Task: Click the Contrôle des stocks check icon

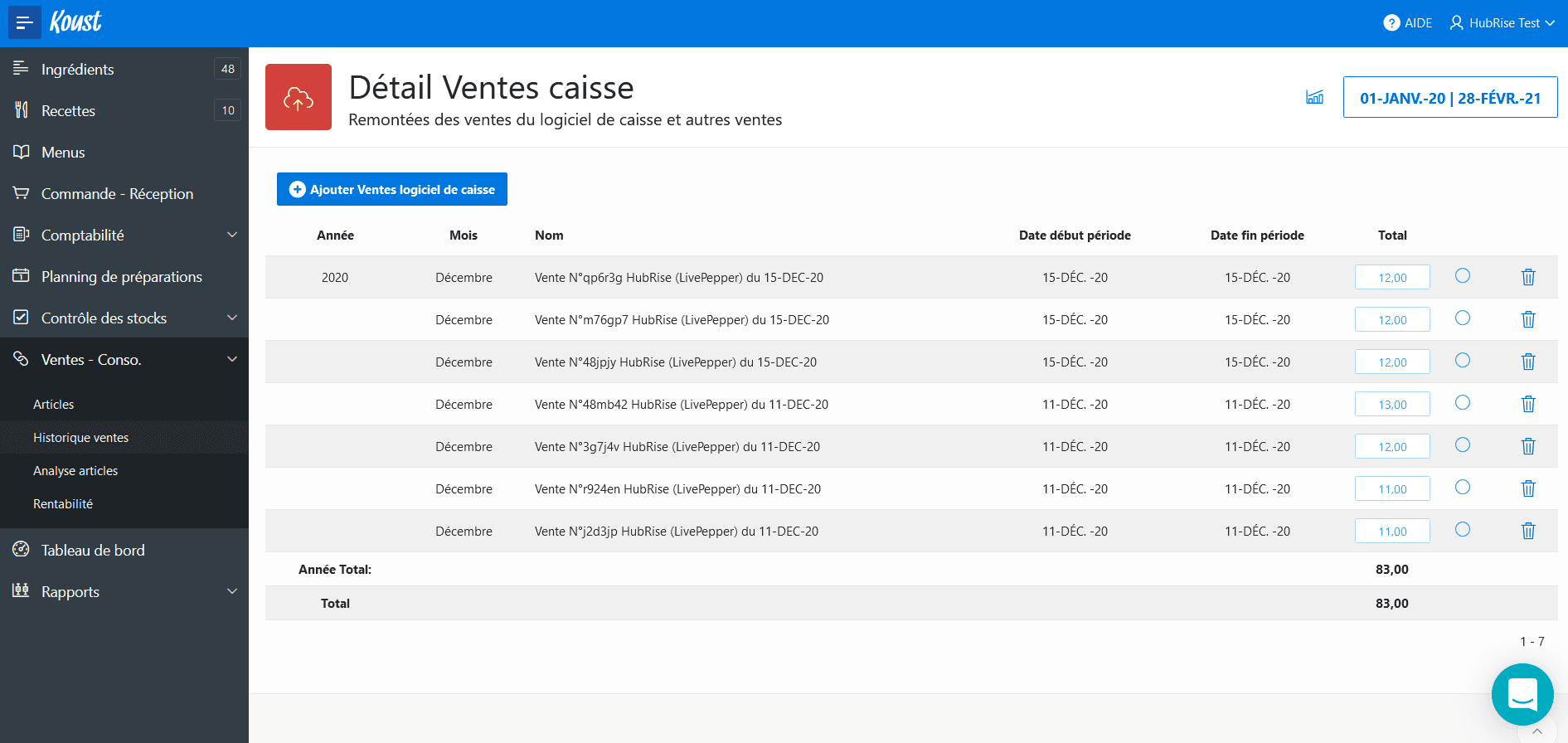Action: pyautogui.click(x=21, y=318)
